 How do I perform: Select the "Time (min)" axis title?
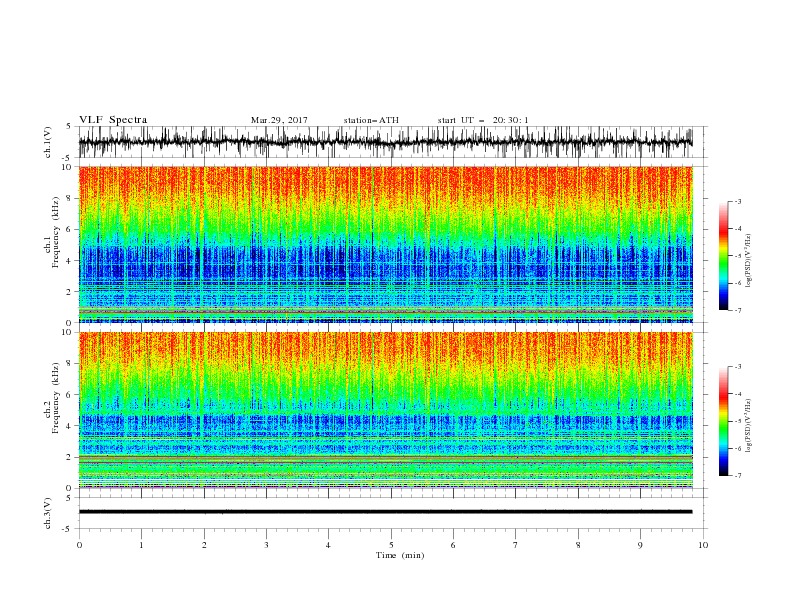400,555
